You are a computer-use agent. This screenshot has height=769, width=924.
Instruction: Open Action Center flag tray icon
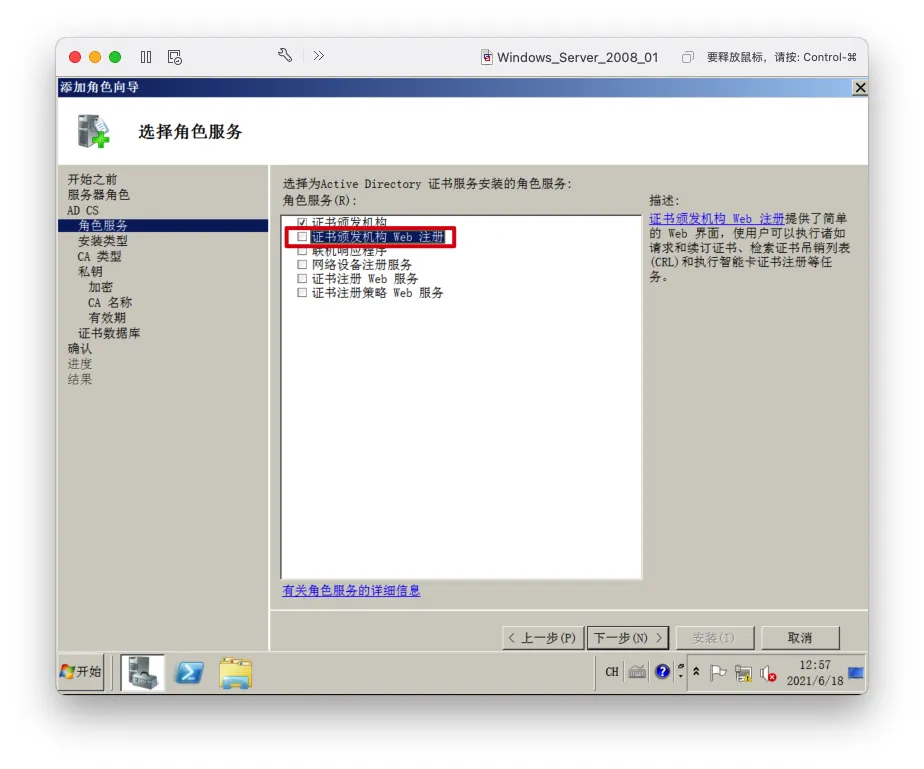pos(718,672)
